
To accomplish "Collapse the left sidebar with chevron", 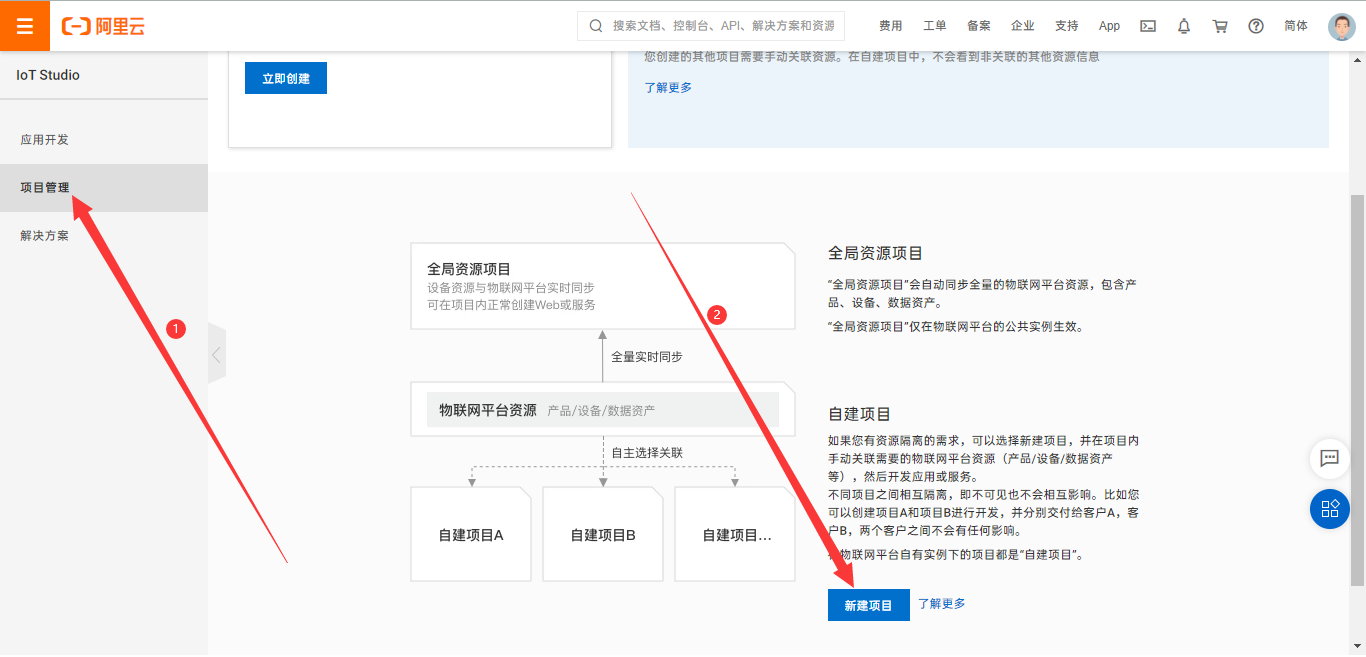I will click(x=217, y=354).
